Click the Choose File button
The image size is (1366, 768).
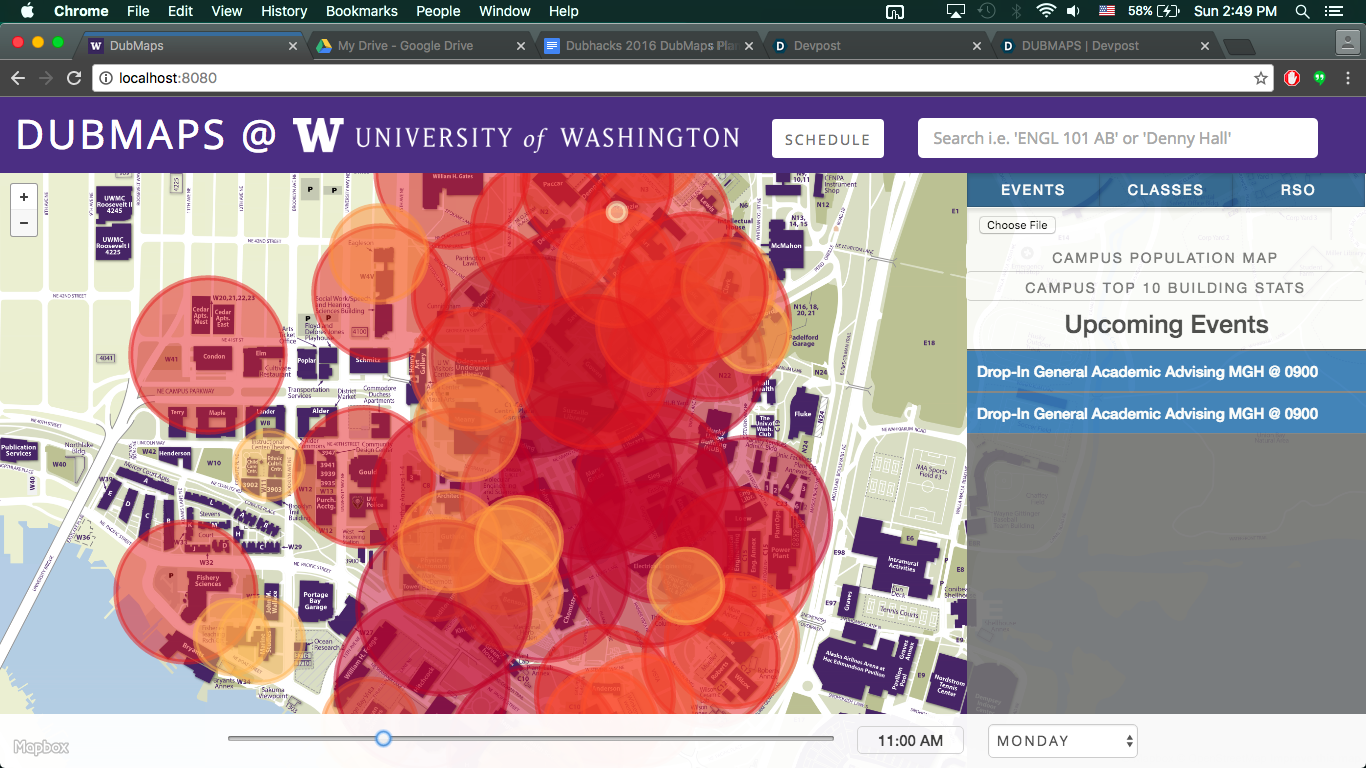tap(1017, 225)
